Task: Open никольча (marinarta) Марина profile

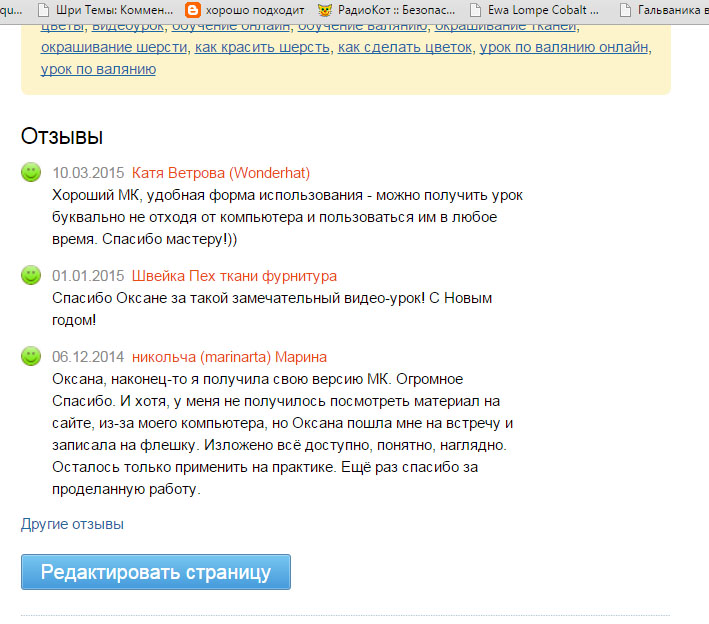Action: click(229, 357)
